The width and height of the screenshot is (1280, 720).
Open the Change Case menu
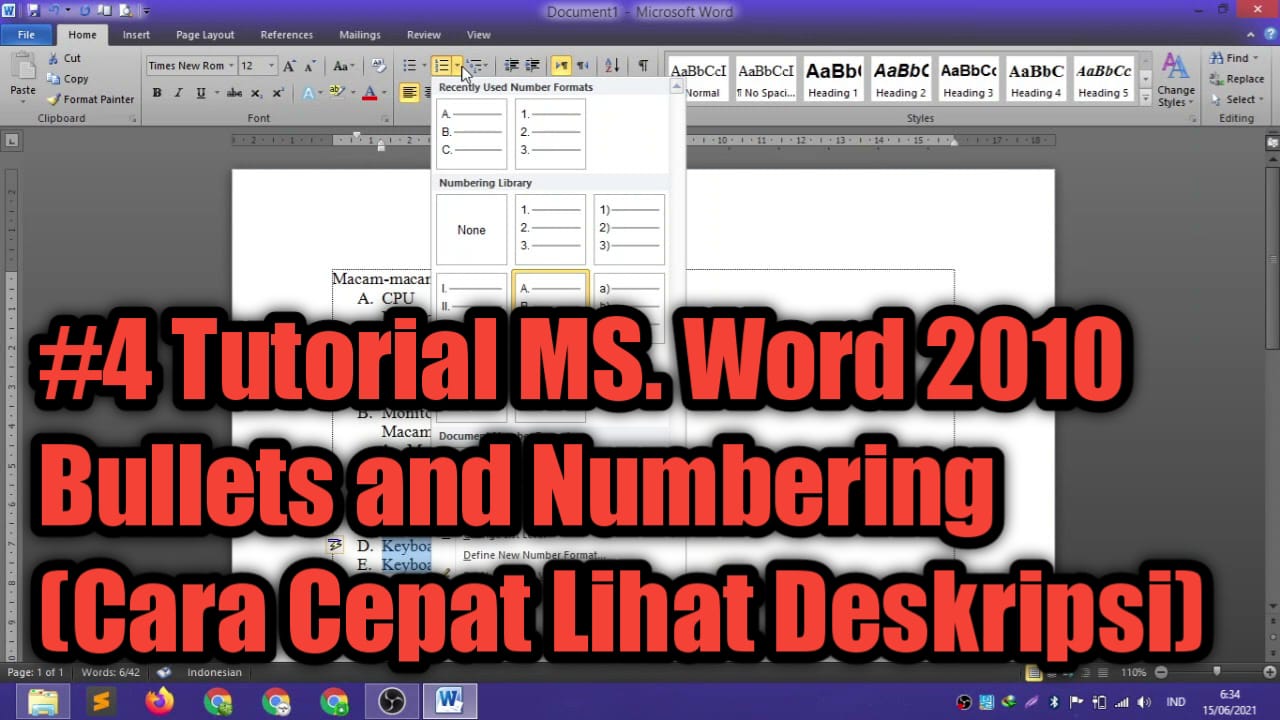click(x=343, y=66)
